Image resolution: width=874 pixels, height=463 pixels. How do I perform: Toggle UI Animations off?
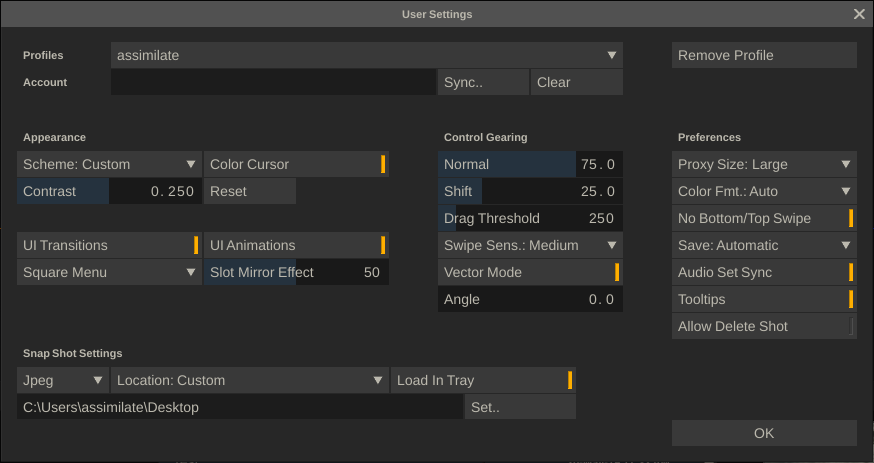click(296, 245)
